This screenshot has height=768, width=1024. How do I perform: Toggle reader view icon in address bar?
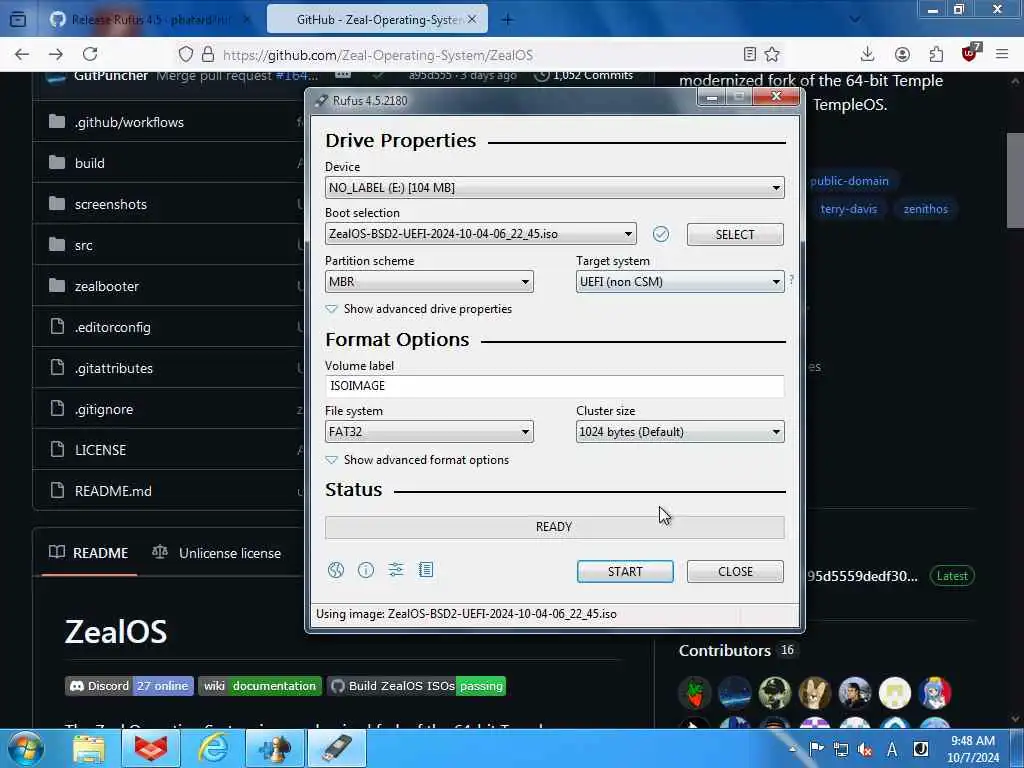tap(750, 54)
